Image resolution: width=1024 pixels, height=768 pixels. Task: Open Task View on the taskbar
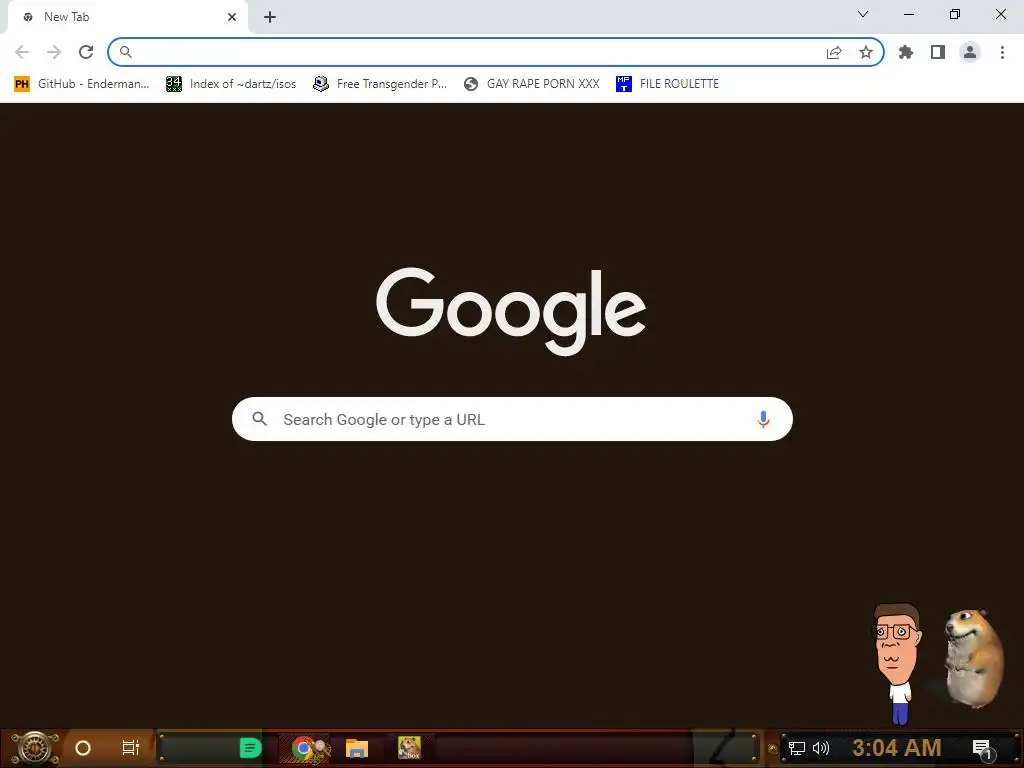(131, 748)
